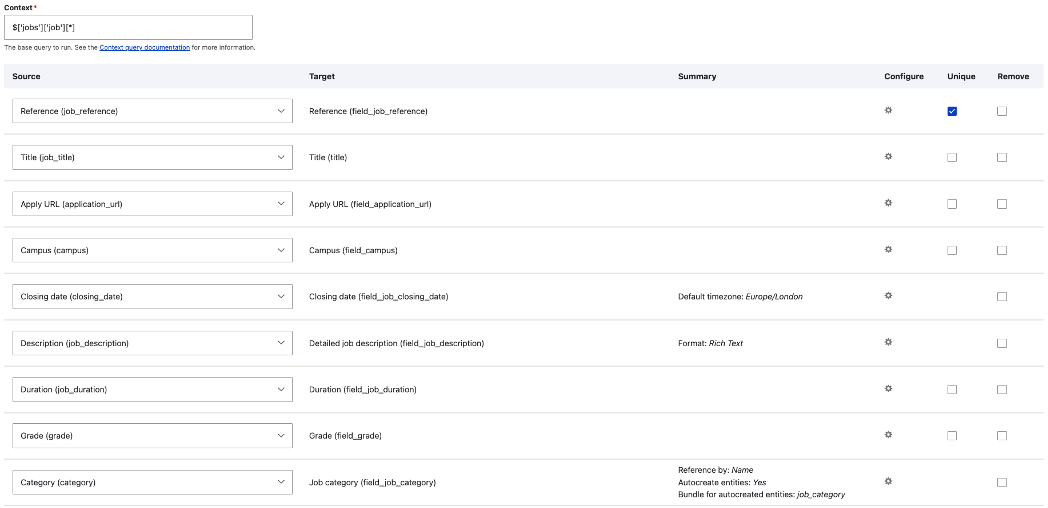Configure the Closing date timezone settings
The image size is (1048, 508).
[887, 296]
